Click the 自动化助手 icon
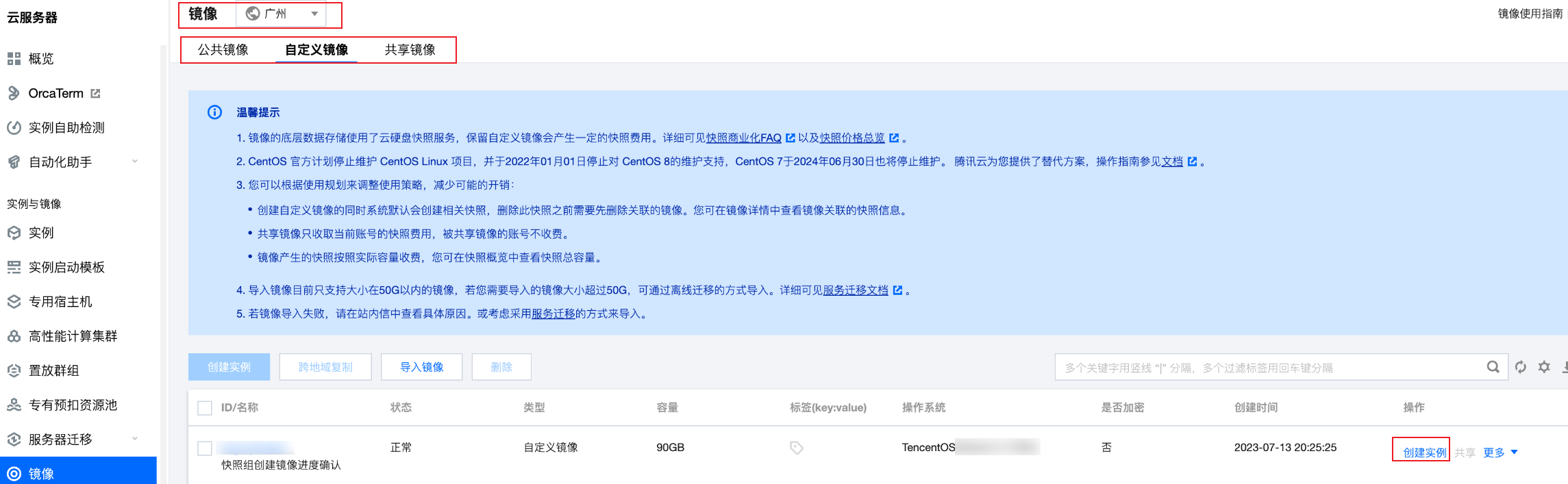 click(x=14, y=162)
